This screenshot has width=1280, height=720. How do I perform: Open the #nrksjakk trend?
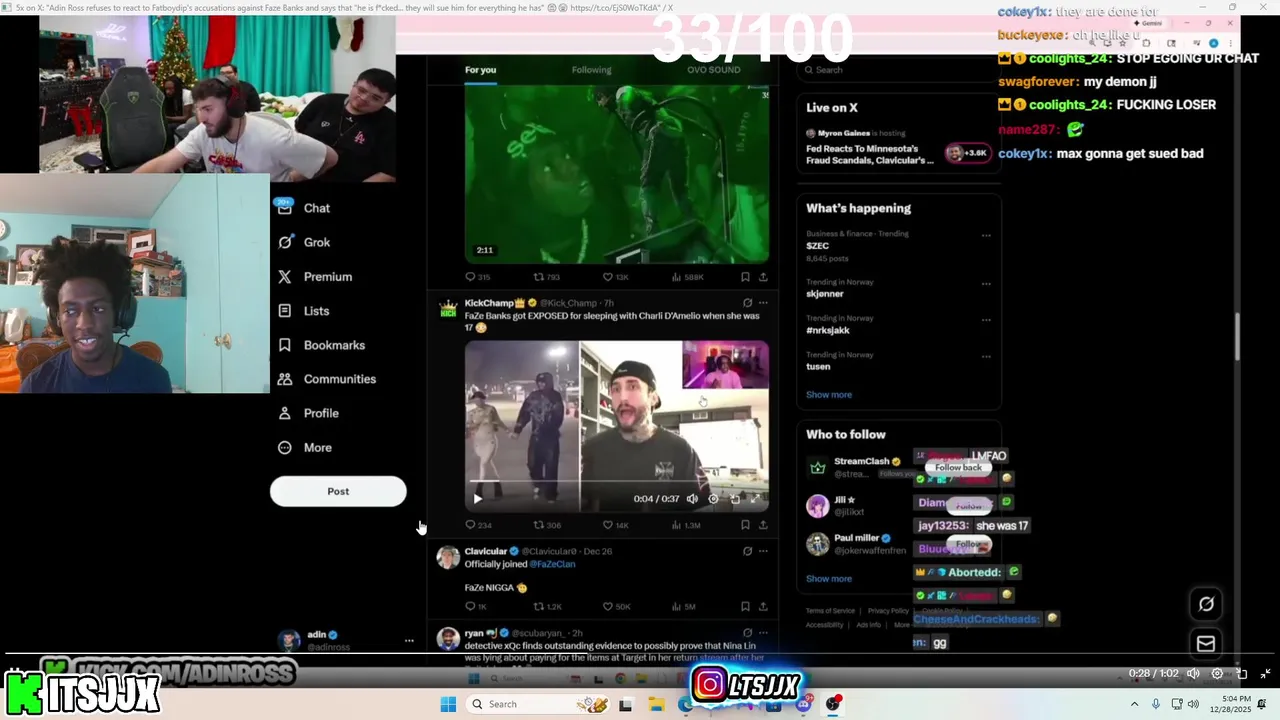coord(828,330)
